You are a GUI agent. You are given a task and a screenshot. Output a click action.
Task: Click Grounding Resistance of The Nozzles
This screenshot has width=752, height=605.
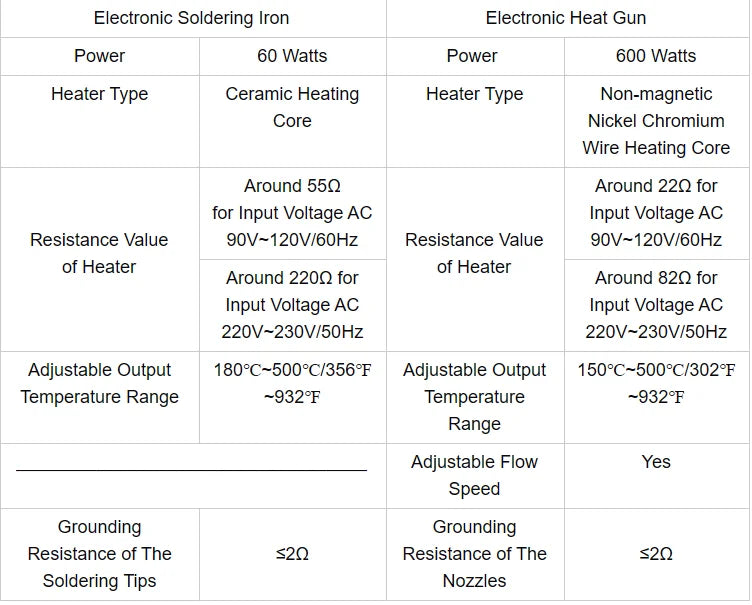475,555
